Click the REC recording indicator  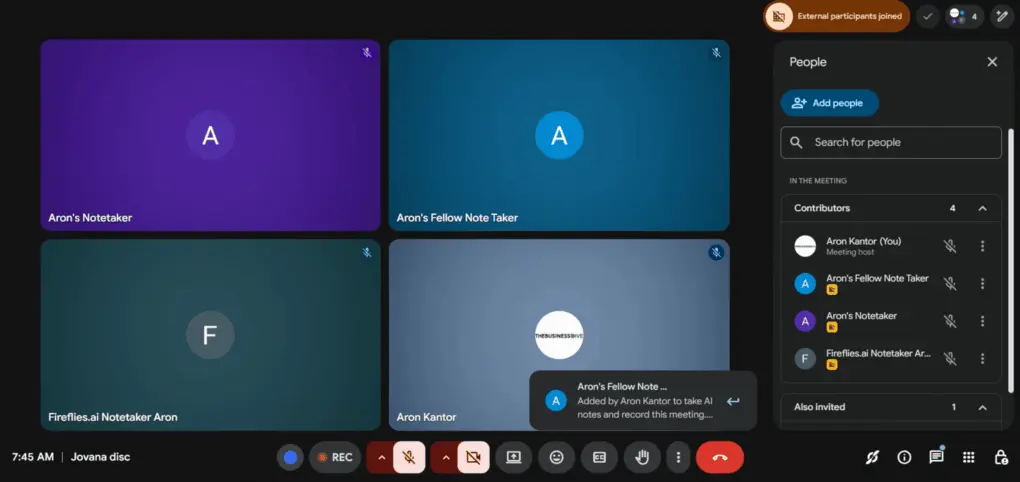pyautogui.click(x=334, y=457)
